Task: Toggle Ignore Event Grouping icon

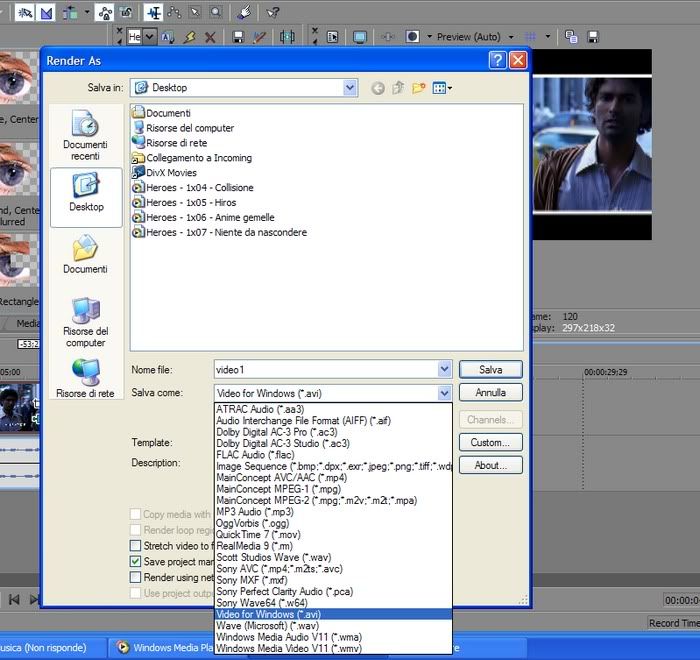Action: coord(126,13)
